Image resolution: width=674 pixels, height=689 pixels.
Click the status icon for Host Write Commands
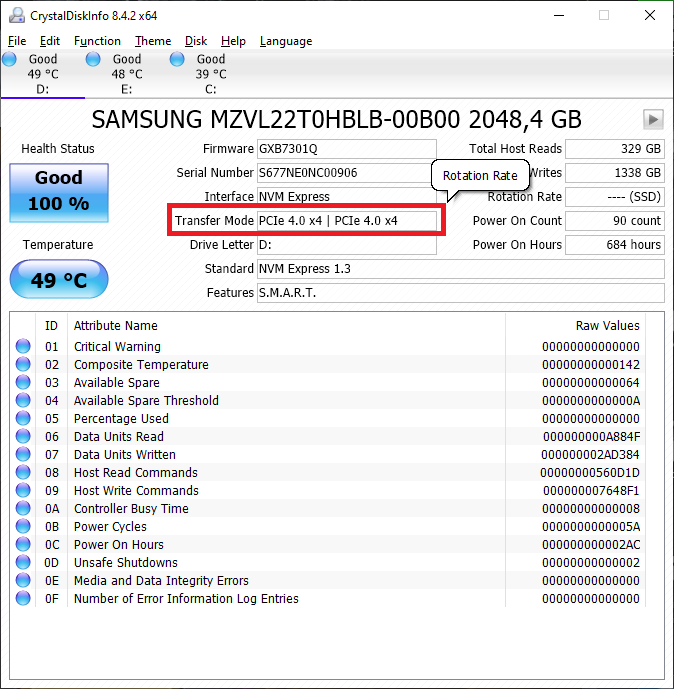tap(23, 490)
